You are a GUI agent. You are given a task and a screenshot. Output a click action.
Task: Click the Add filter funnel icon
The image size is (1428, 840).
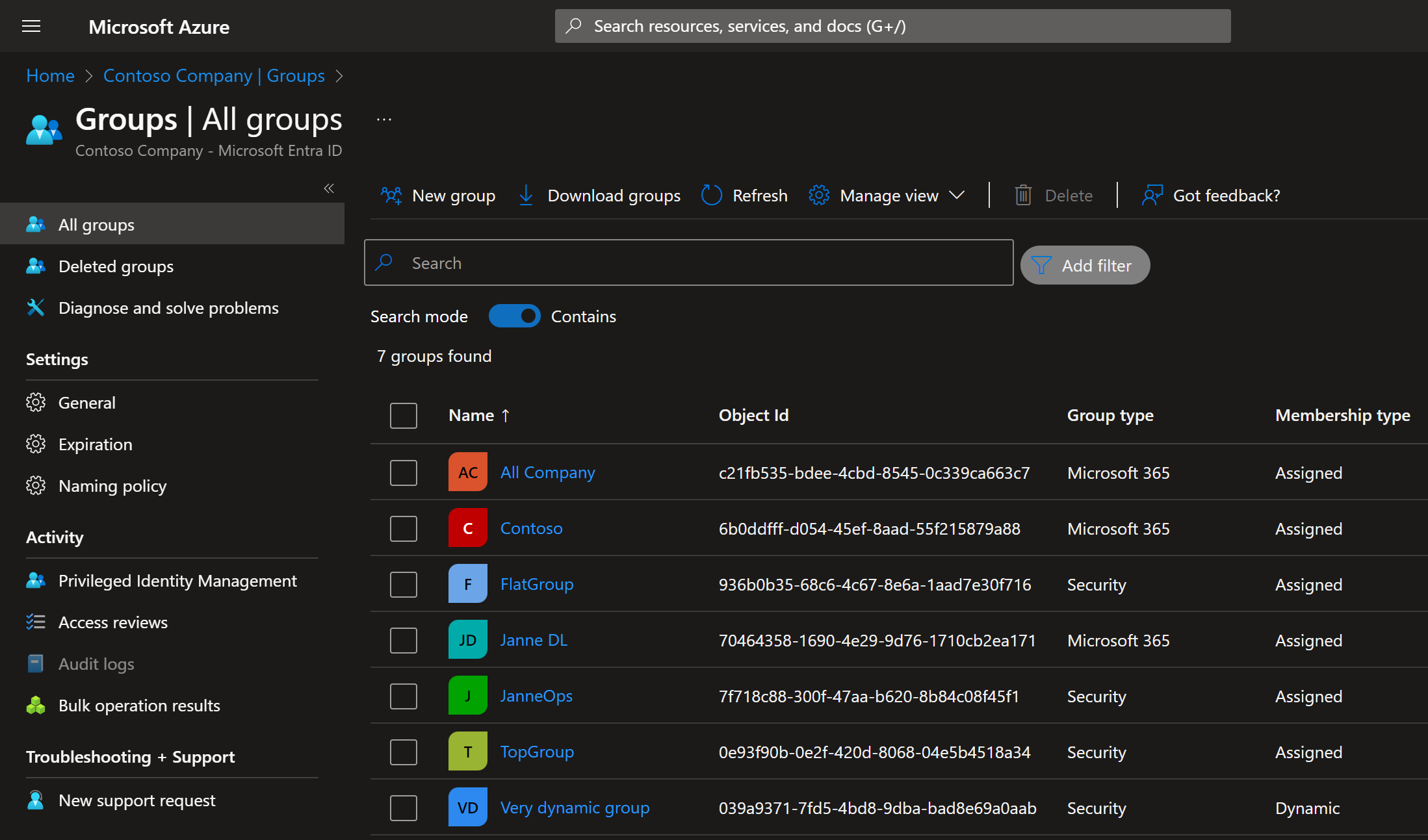1041,265
